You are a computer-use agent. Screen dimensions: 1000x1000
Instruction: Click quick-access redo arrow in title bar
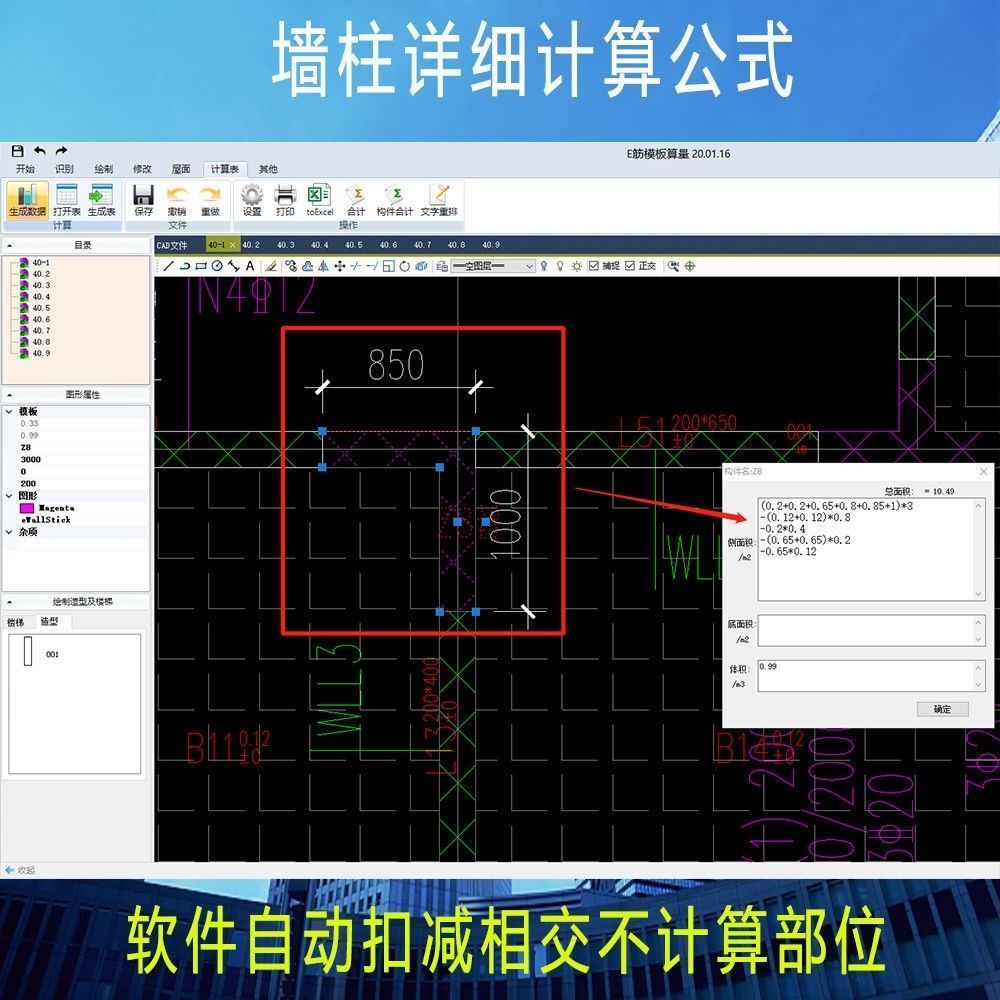pos(61,151)
